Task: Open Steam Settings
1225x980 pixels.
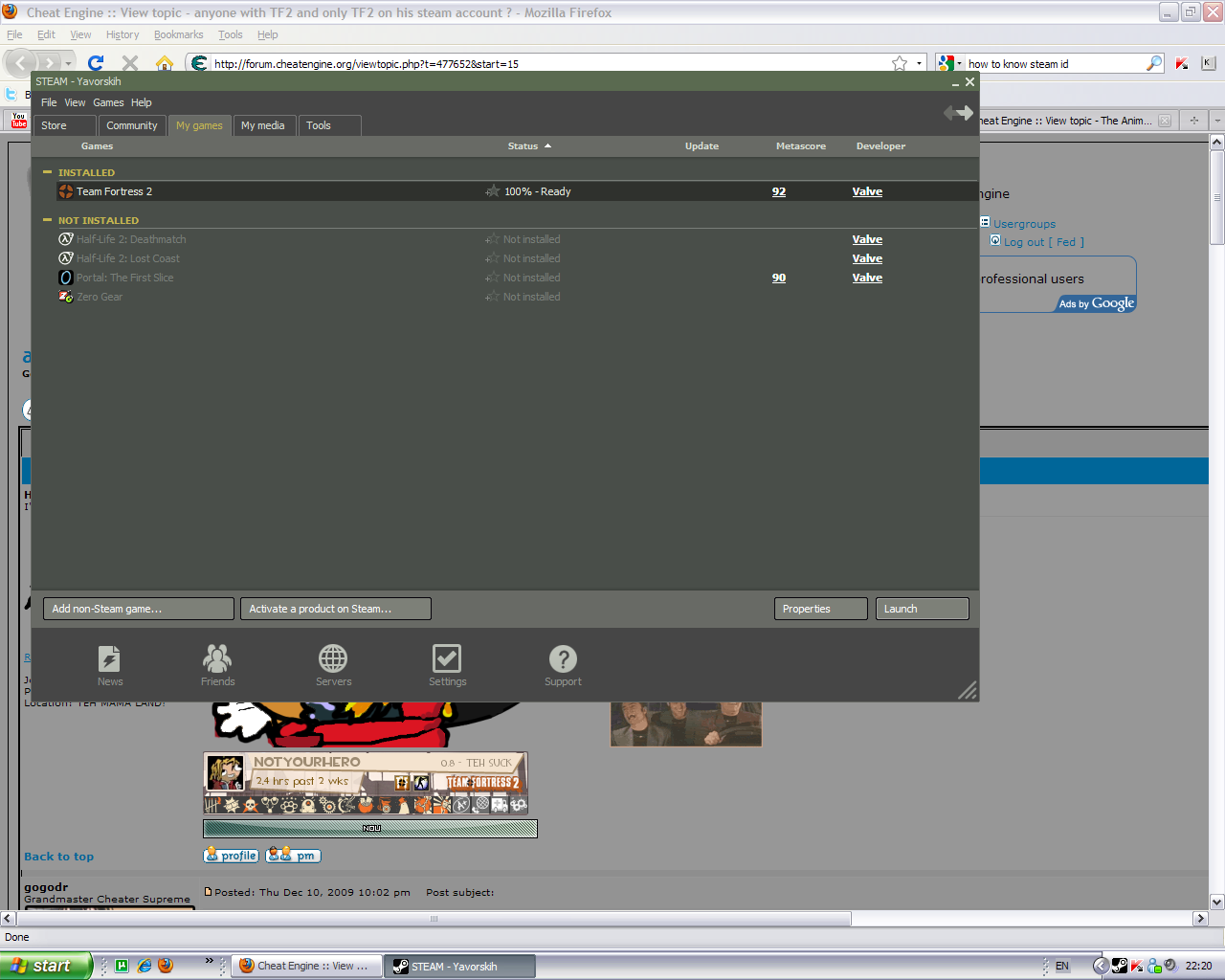Action: [x=447, y=665]
